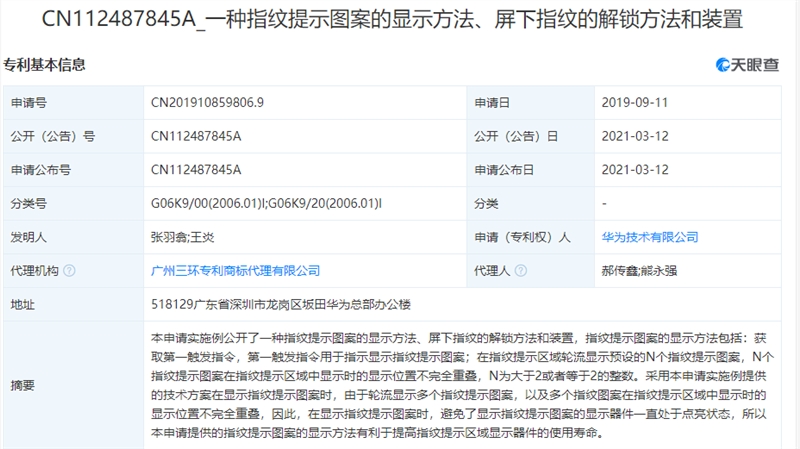The width and height of the screenshot is (800, 449).
Task: Click the 申请（专利权）人 label cell
Action: pos(531,237)
